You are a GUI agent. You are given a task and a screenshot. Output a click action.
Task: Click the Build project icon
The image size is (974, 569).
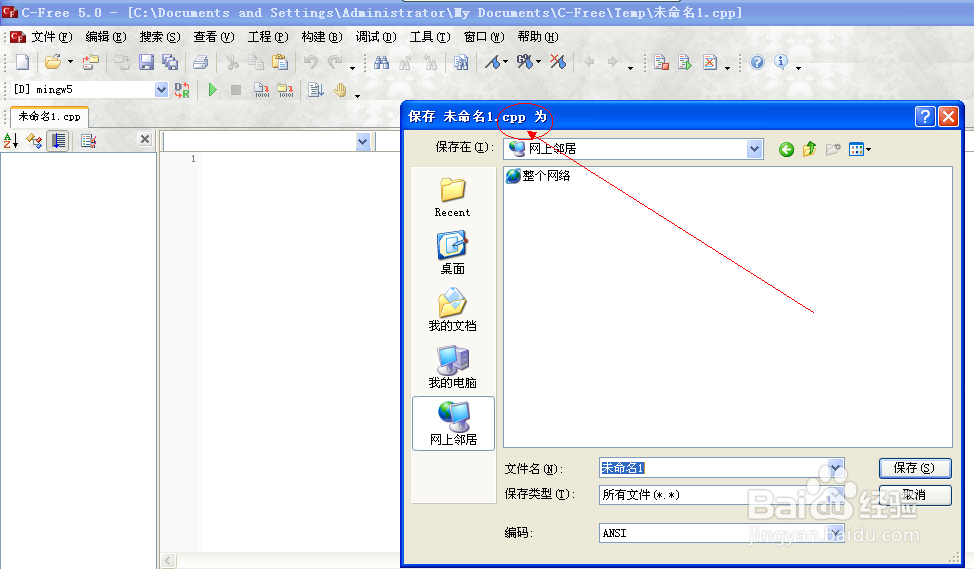coord(286,90)
